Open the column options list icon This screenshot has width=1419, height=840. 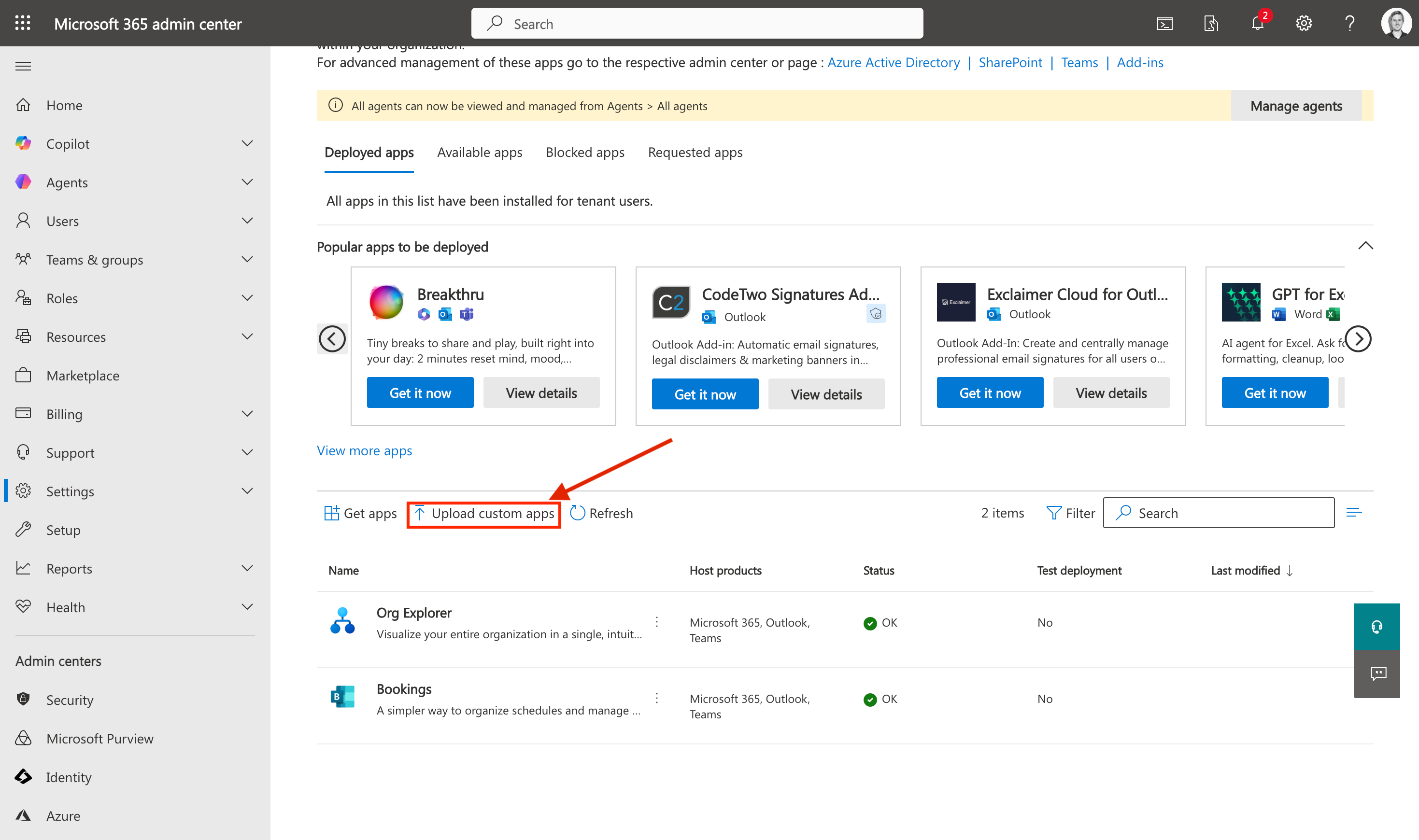pyautogui.click(x=1354, y=513)
